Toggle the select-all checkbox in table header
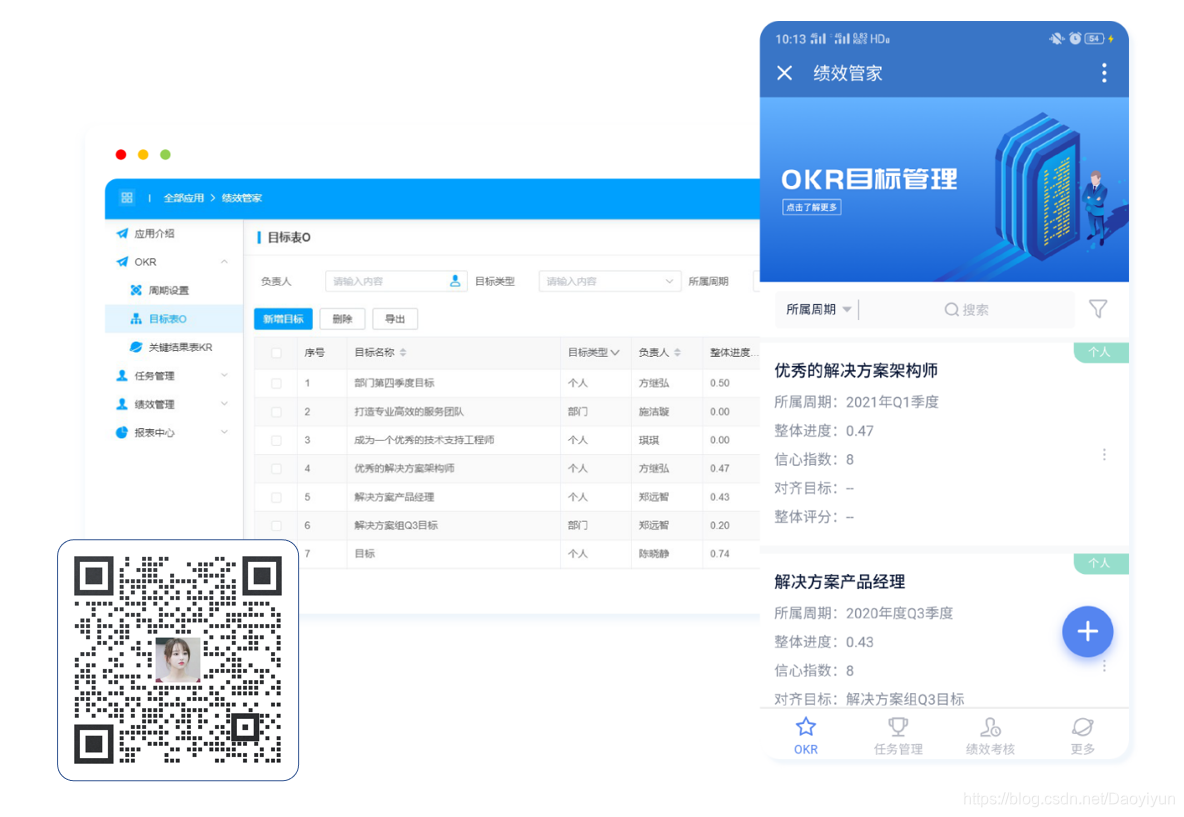The width and height of the screenshot is (1184, 817). (x=276, y=353)
